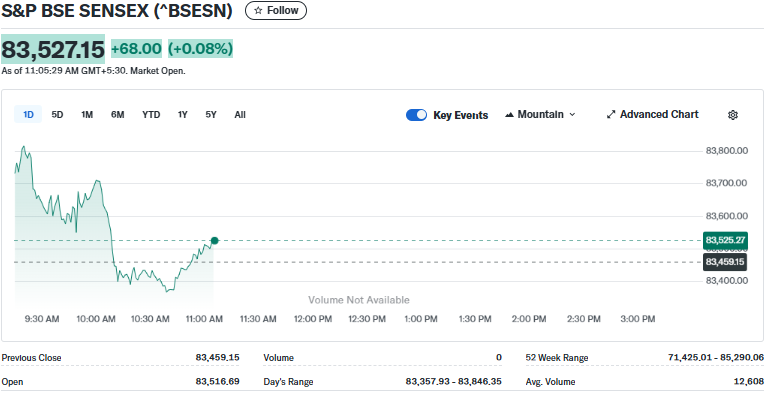Click the 83,800.00 axis label
This screenshot has height=396, width=767.
coord(726,151)
